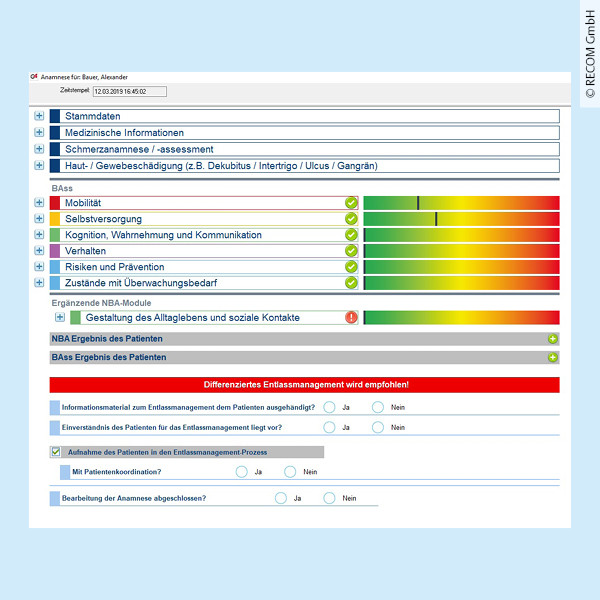Image resolution: width=600 pixels, height=600 pixels.
Task: Click the Mobilität red color marker
Action: tap(55, 203)
